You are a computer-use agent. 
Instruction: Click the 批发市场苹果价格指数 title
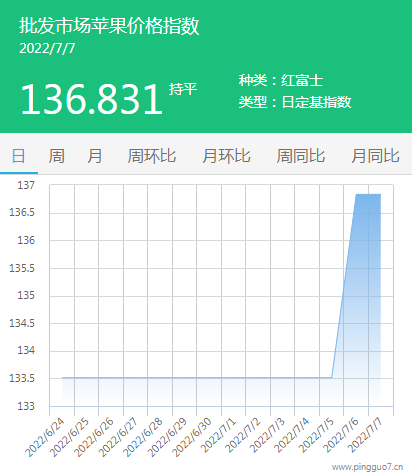[109, 26]
